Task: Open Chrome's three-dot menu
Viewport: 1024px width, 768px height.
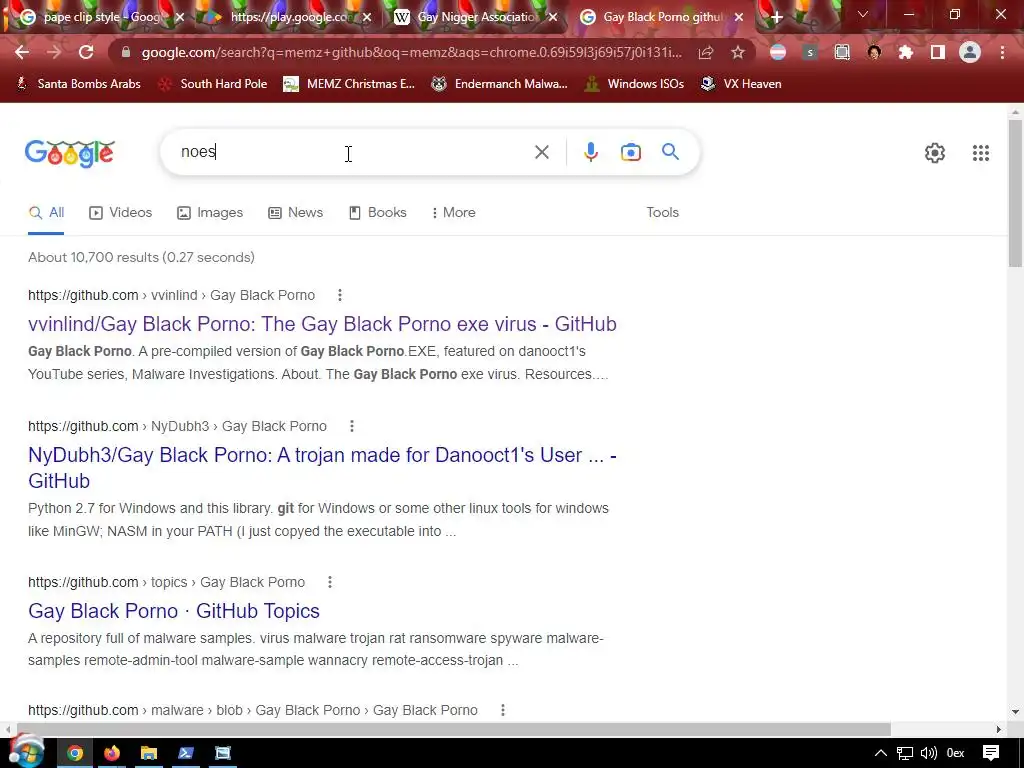Action: (x=1002, y=53)
